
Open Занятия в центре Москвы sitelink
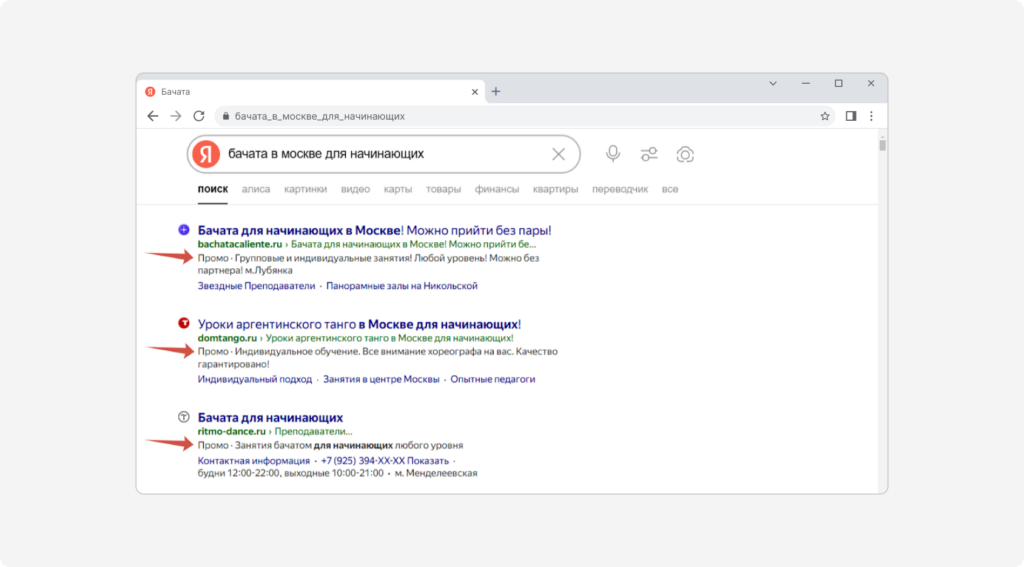point(381,379)
